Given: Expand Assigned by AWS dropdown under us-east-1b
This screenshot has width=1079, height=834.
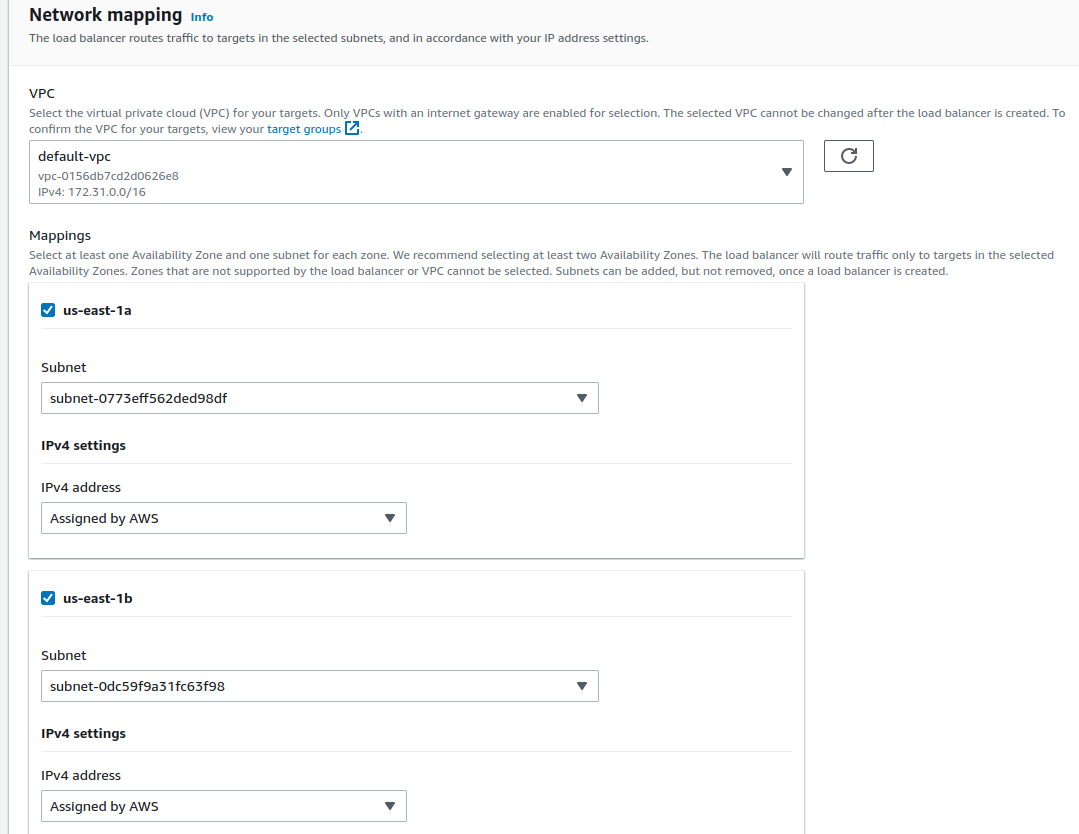Looking at the screenshot, I should point(224,806).
